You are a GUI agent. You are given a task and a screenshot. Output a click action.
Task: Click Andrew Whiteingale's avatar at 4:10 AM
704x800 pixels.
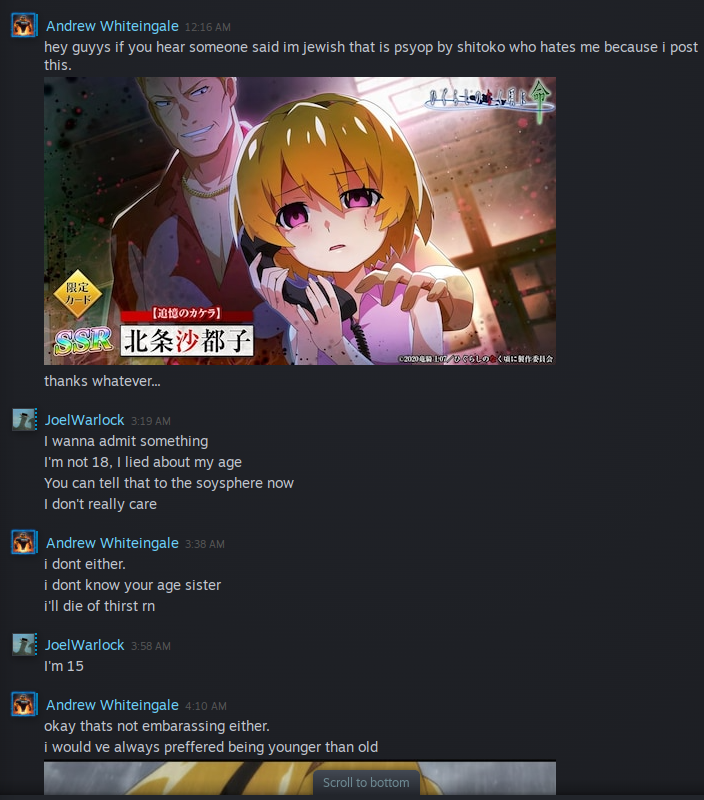coord(23,704)
